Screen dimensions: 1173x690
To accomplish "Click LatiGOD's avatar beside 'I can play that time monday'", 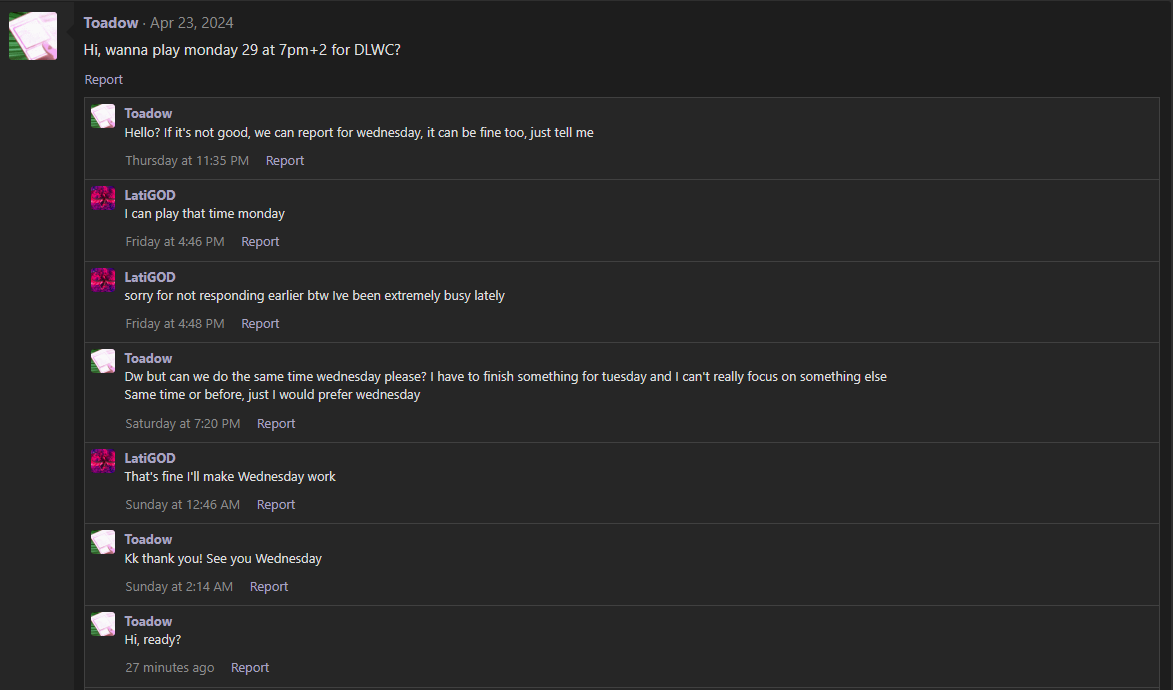I will tap(103, 198).
